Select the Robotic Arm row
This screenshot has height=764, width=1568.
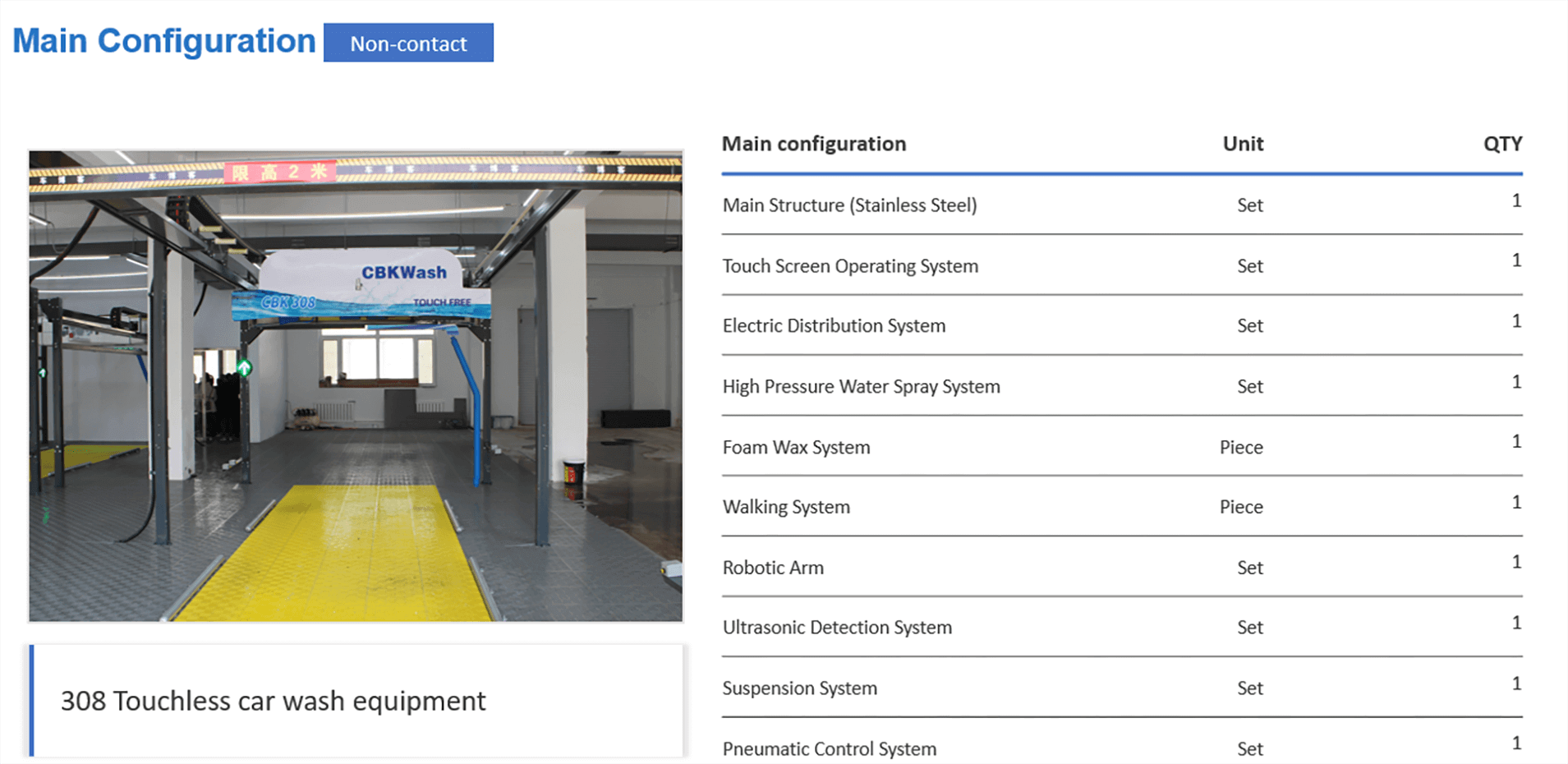pyautogui.click(x=773, y=568)
